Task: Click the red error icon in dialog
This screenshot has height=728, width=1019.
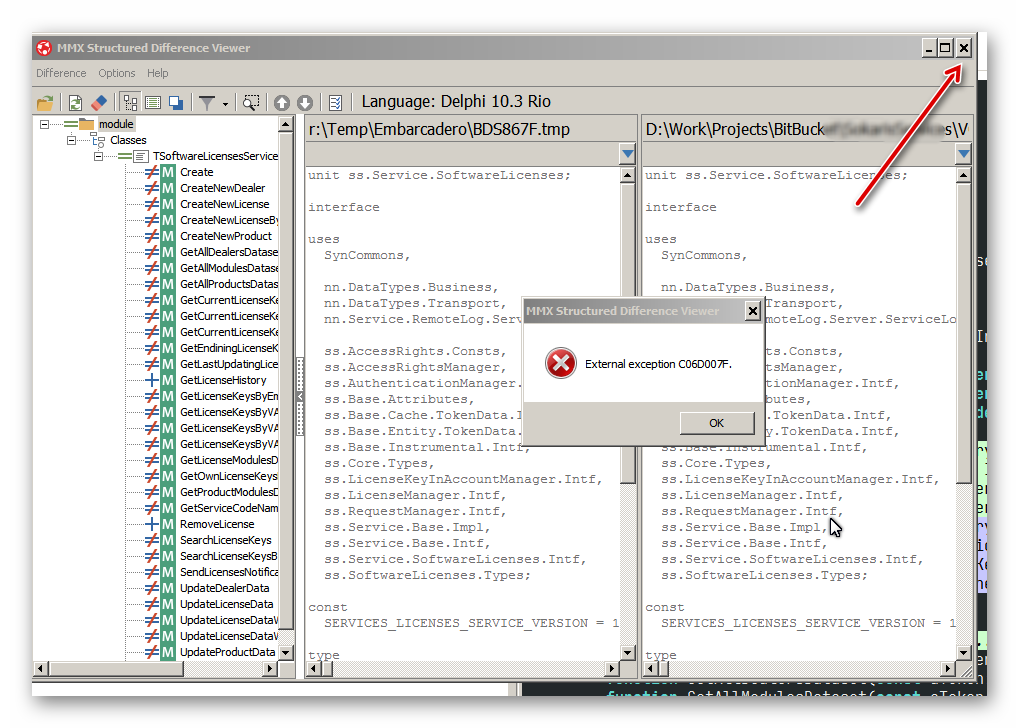Action: pos(561,363)
